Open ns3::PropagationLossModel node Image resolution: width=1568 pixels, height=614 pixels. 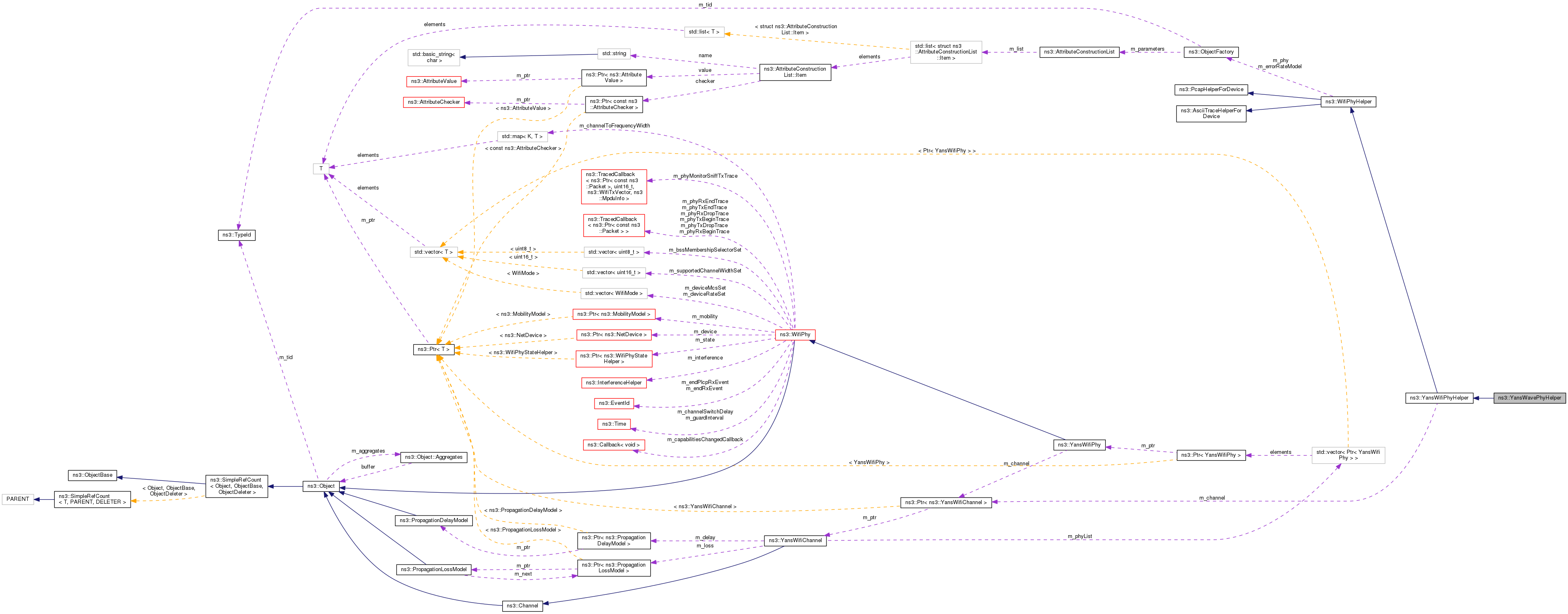click(x=433, y=569)
